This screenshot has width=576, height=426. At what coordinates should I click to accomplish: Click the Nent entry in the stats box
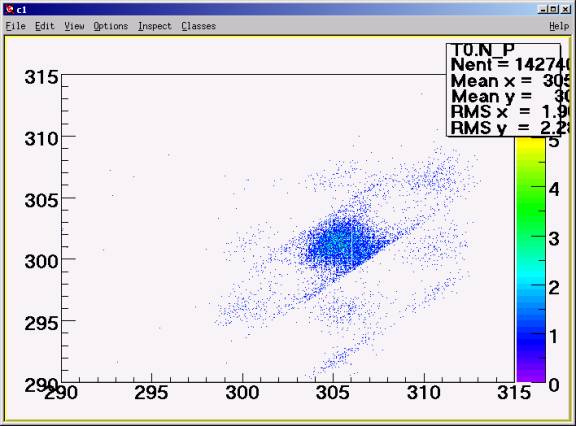click(x=510, y=65)
